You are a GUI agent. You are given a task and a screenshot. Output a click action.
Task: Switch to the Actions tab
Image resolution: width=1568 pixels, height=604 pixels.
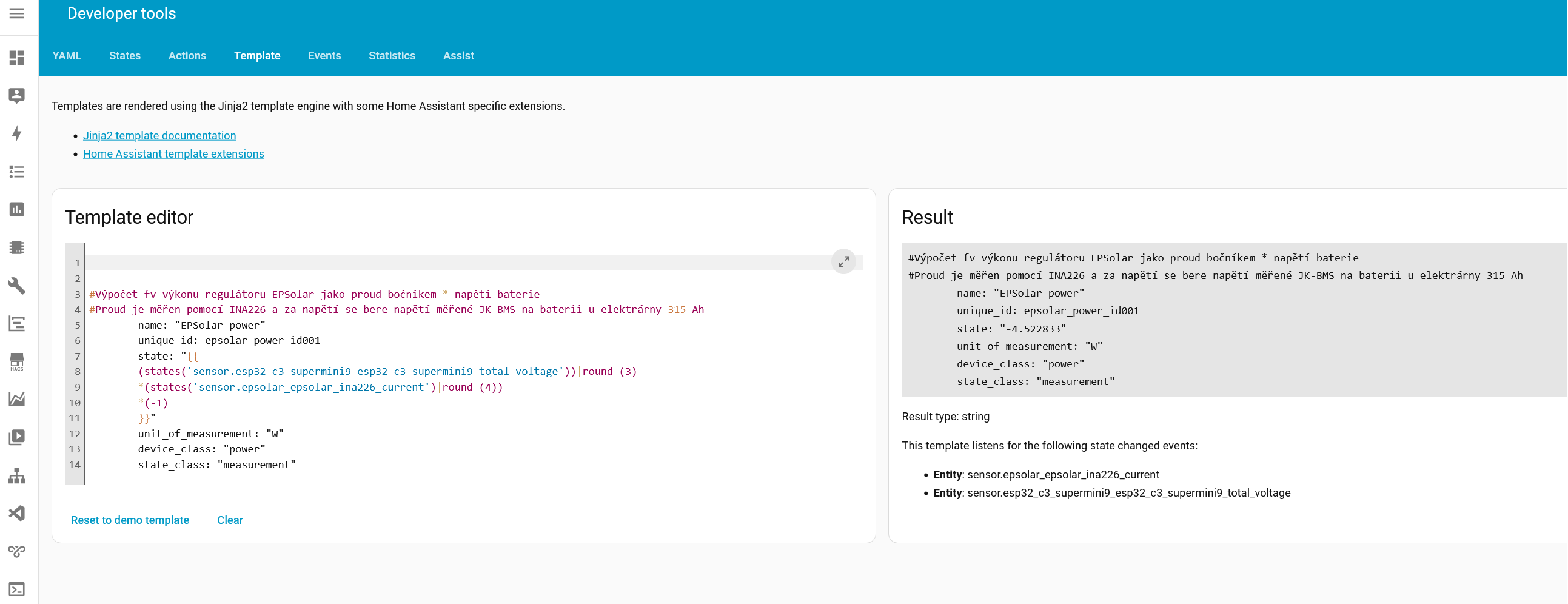tap(187, 55)
